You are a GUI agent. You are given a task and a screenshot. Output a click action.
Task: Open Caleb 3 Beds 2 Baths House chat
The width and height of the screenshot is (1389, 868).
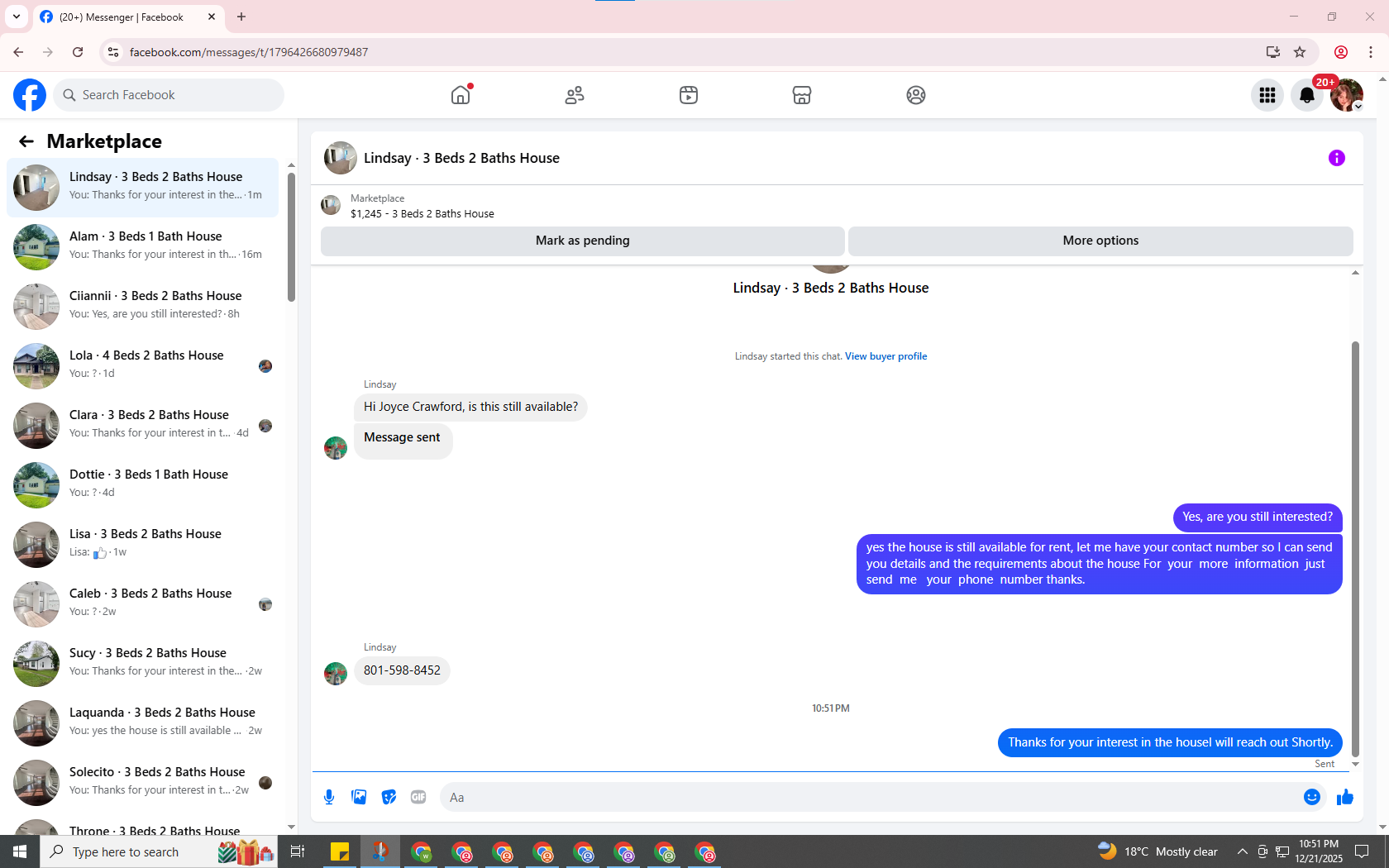coord(143,604)
